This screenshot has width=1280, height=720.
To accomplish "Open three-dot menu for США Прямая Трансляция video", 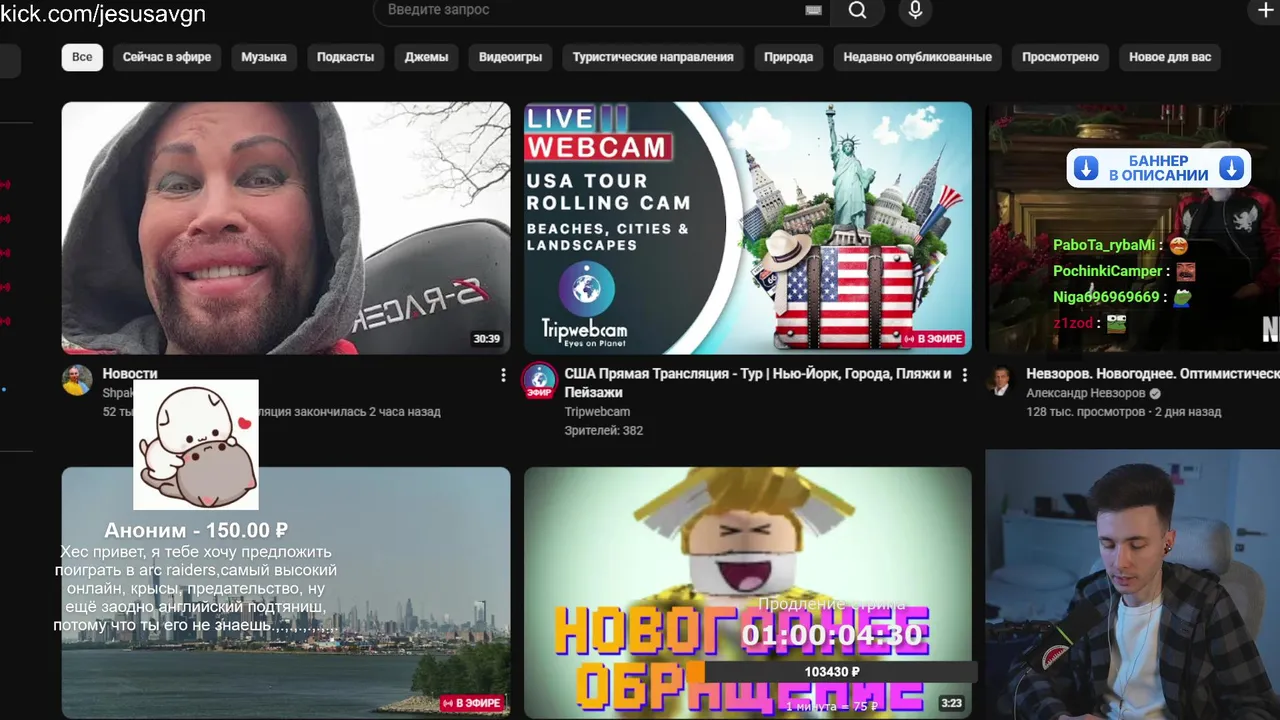I will 965,375.
